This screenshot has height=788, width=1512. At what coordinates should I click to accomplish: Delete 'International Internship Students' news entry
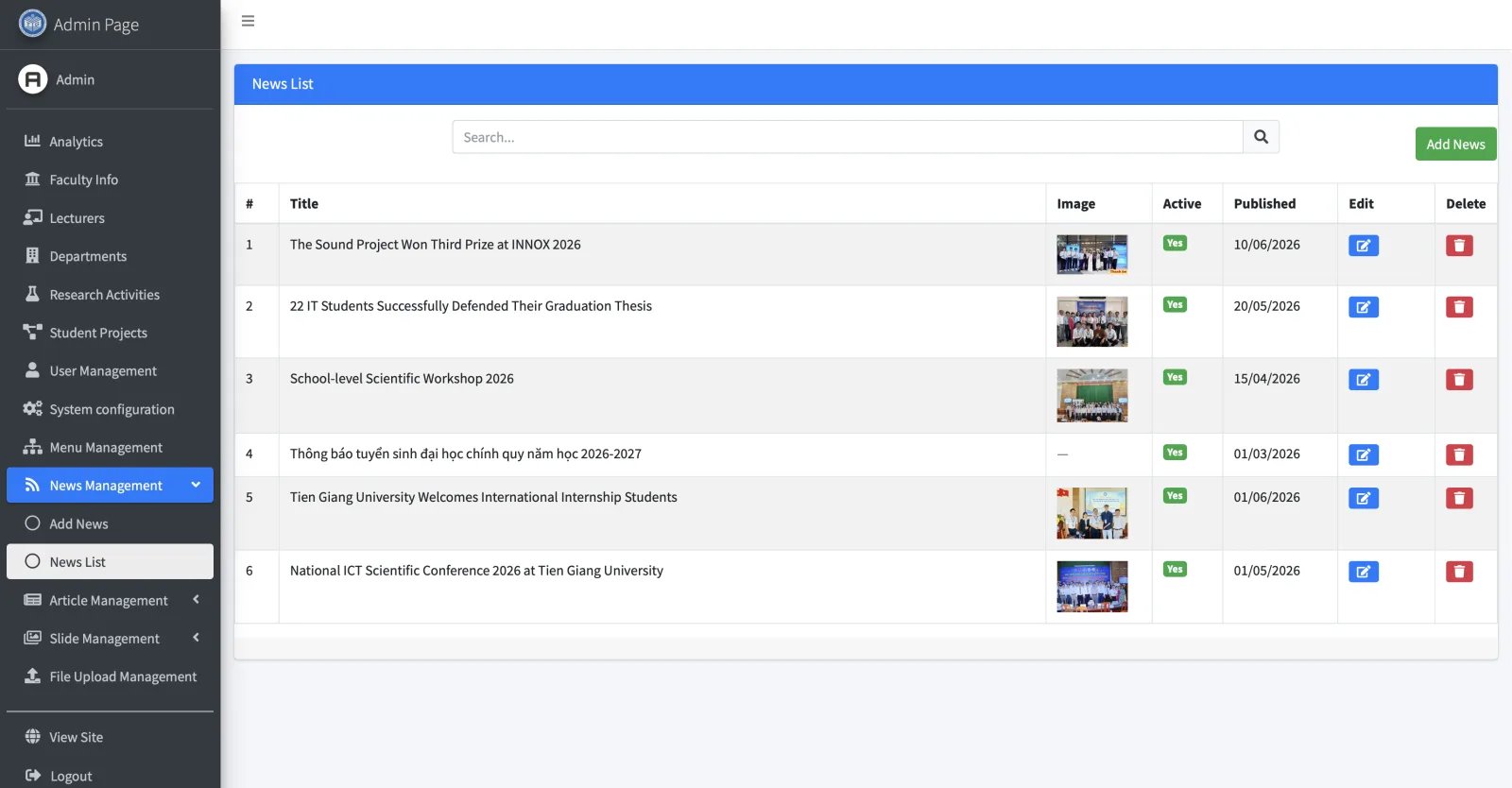point(1459,499)
